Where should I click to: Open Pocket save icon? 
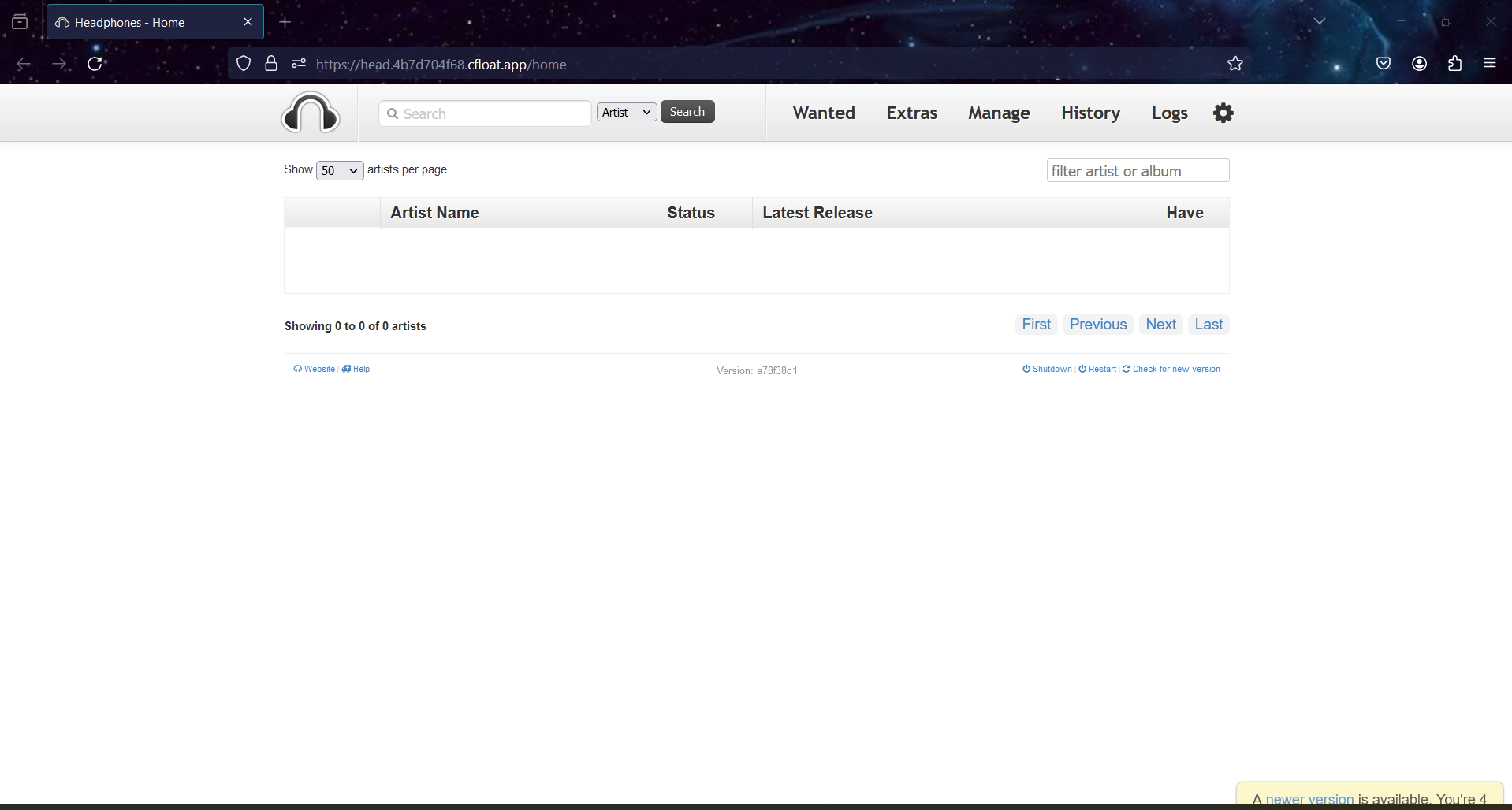(1384, 64)
